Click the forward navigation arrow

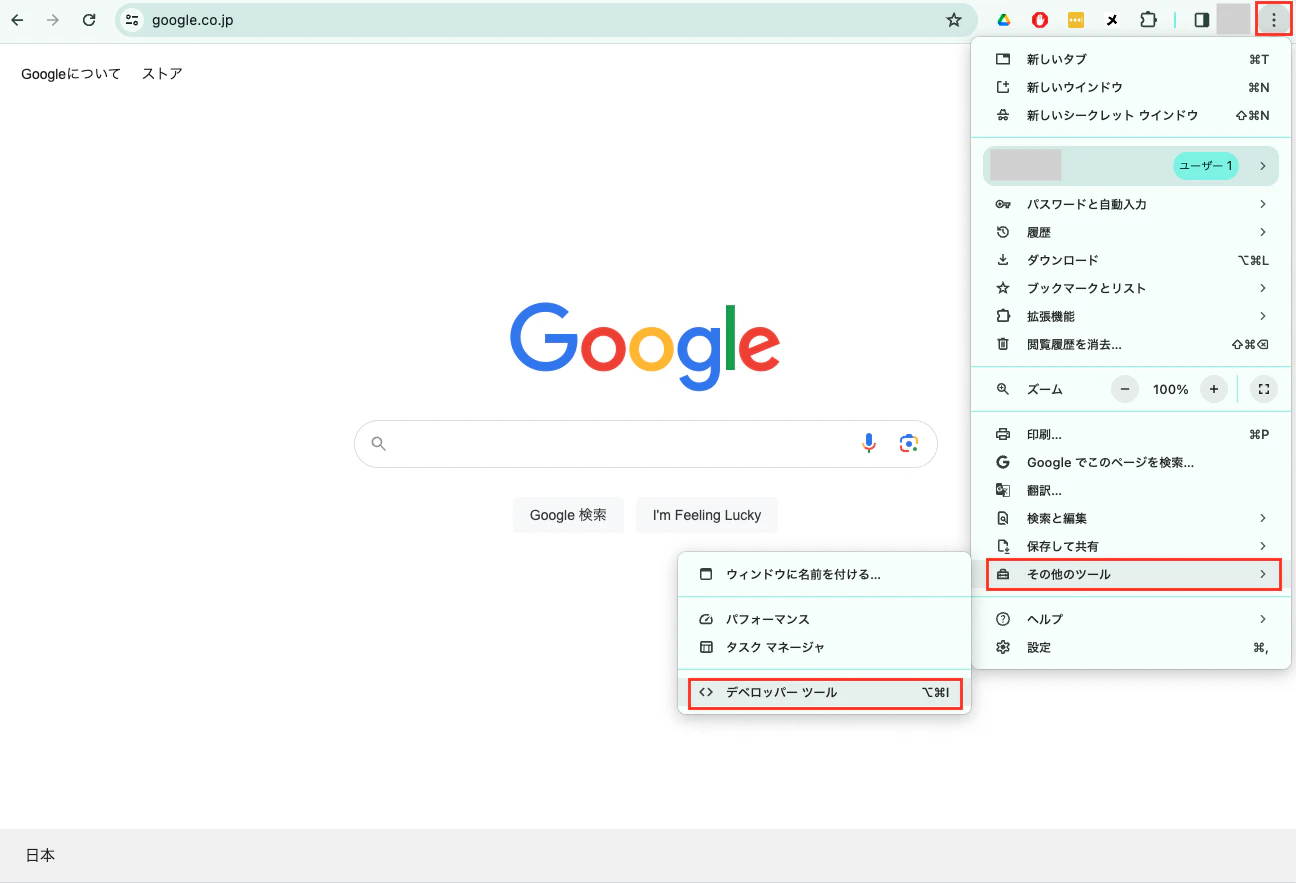pyautogui.click(x=53, y=20)
